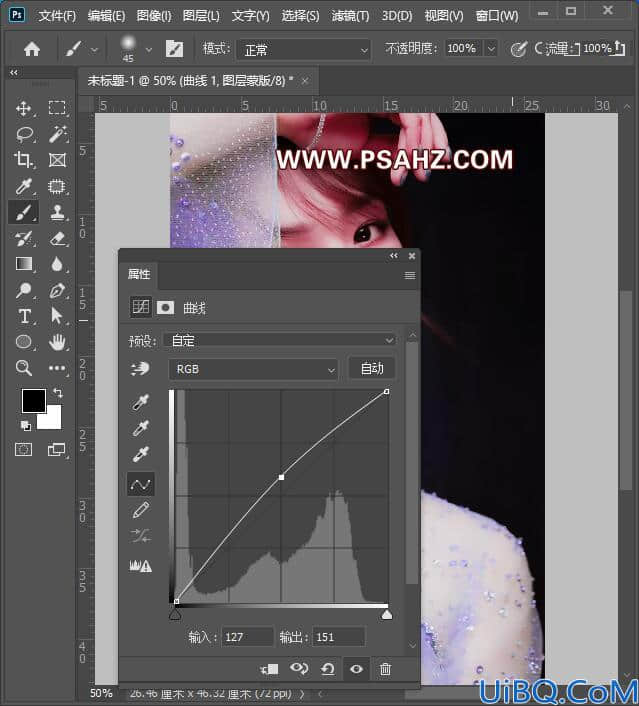Reset curves to adjustment defaults

(328, 669)
